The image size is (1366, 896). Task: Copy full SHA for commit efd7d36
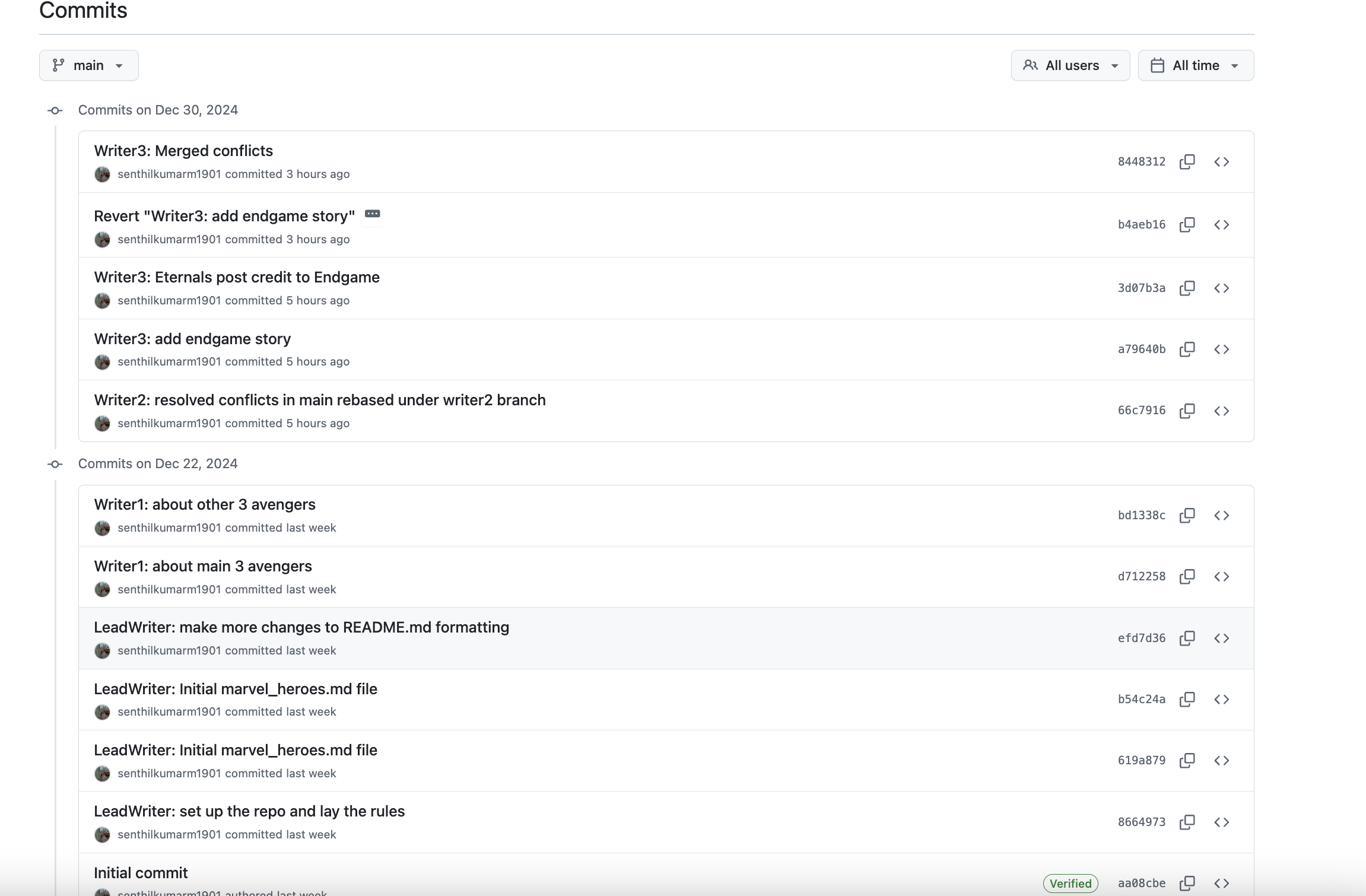tap(1187, 638)
